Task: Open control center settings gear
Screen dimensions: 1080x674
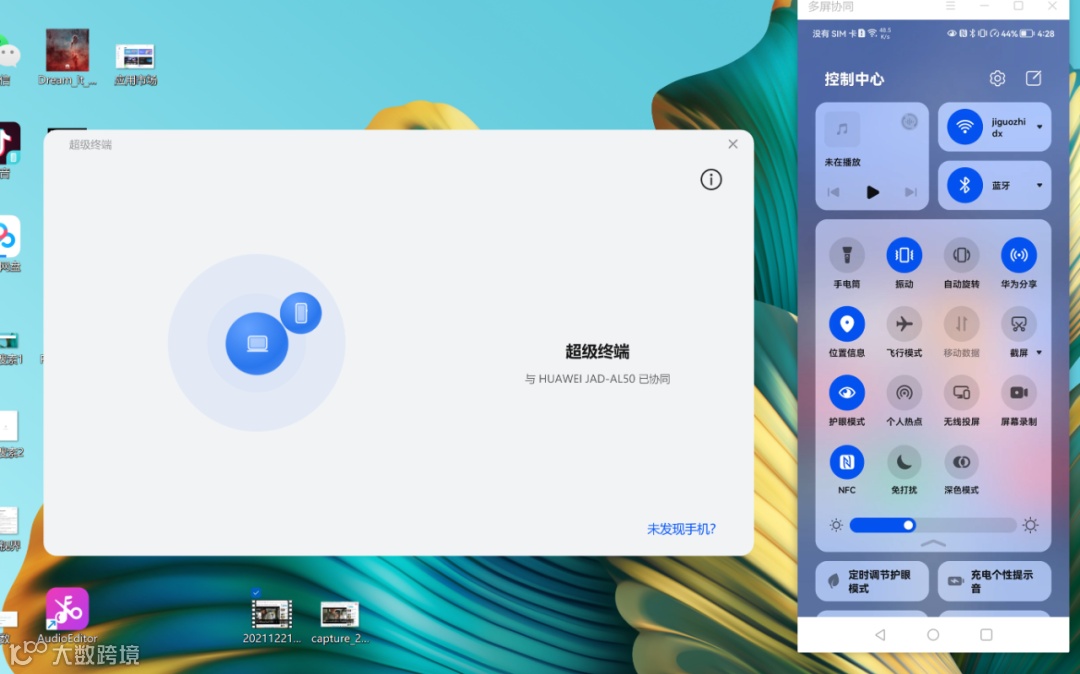Action: pos(997,78)
